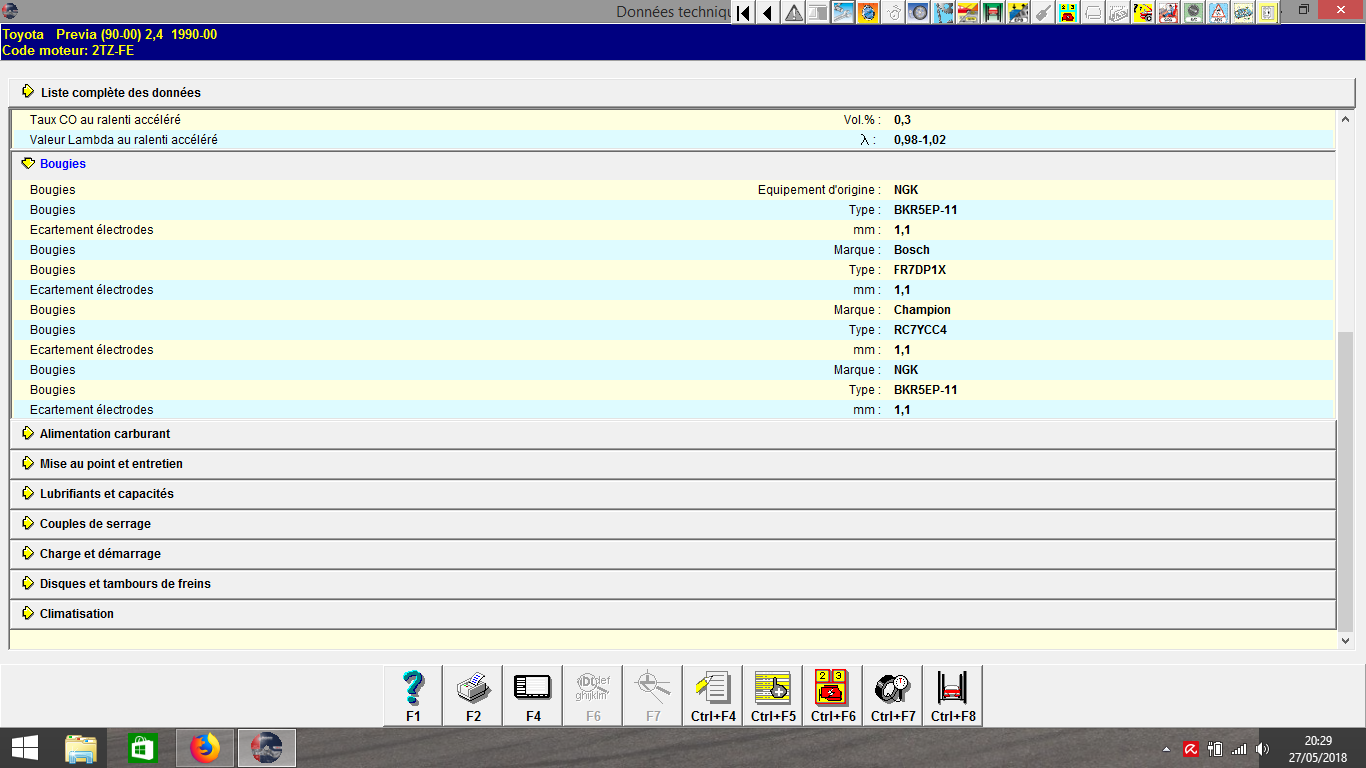Expand the Climatisation section
The height and width of the screenshot is (768, 1366).
(x=672, y=614)
